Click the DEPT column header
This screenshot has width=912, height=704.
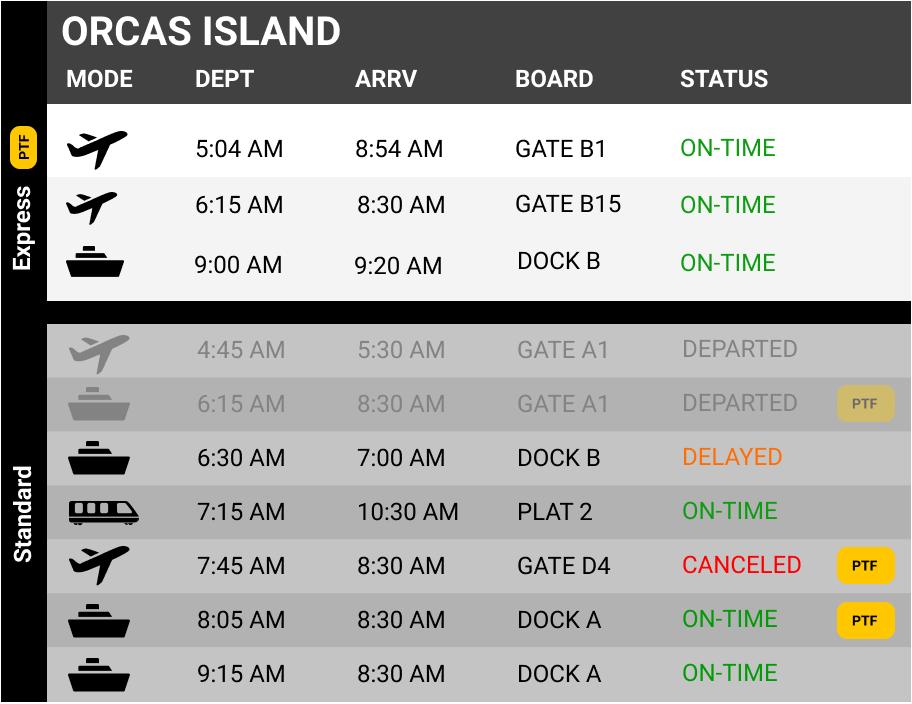click(x=225, y=79)
